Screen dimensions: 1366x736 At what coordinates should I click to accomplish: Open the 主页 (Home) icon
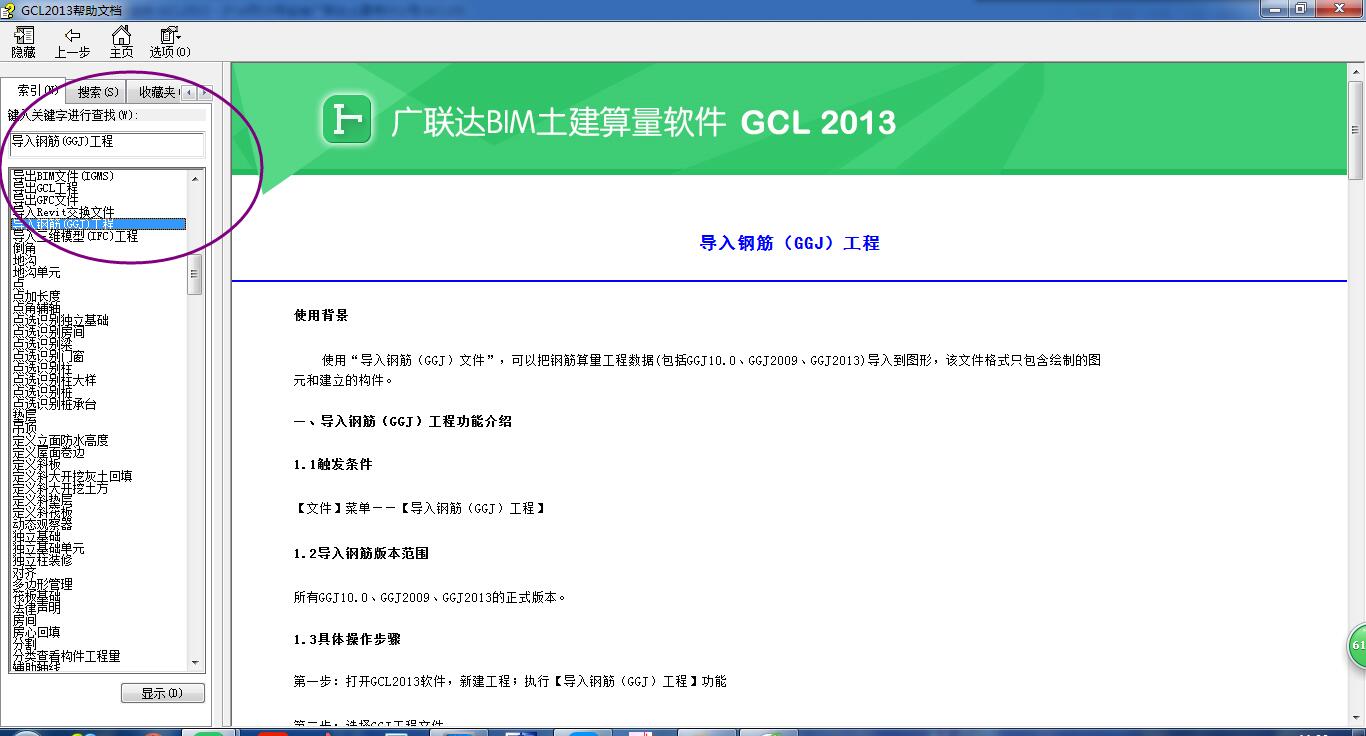tap(121, 42)
